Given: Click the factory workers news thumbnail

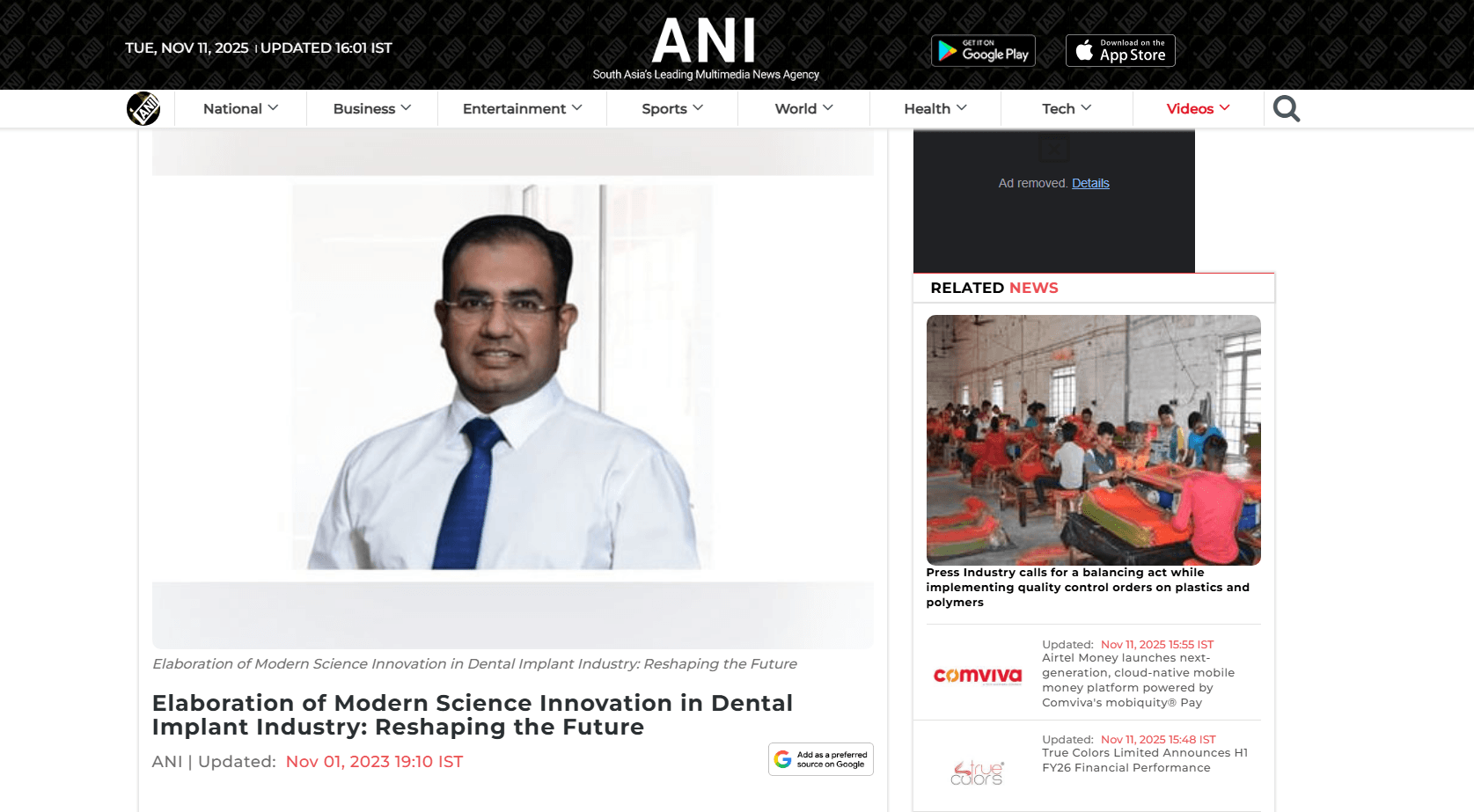Looking at the screenshot, I should 1093,440.
